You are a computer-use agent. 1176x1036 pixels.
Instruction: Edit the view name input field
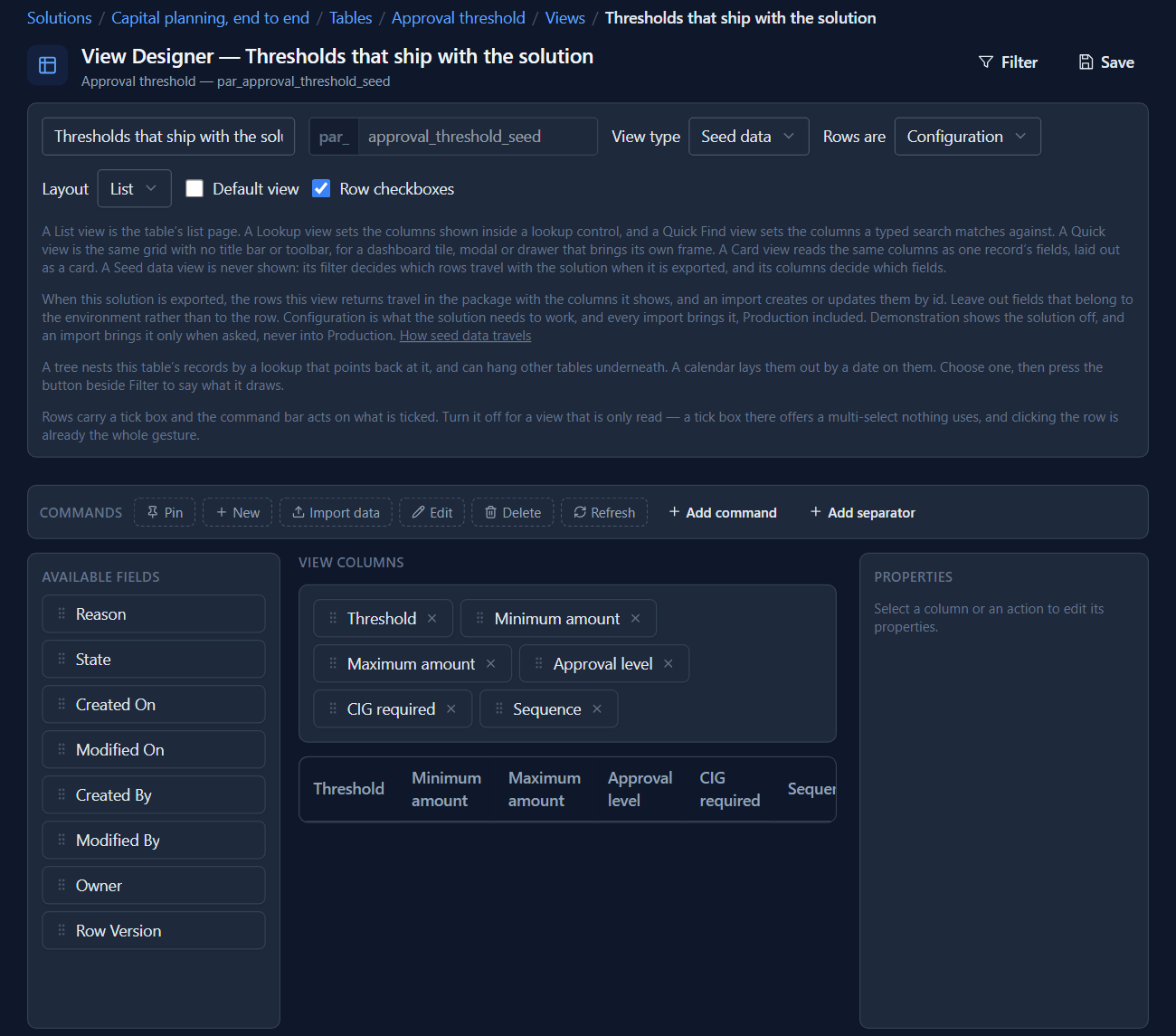[x=168, y=137]
